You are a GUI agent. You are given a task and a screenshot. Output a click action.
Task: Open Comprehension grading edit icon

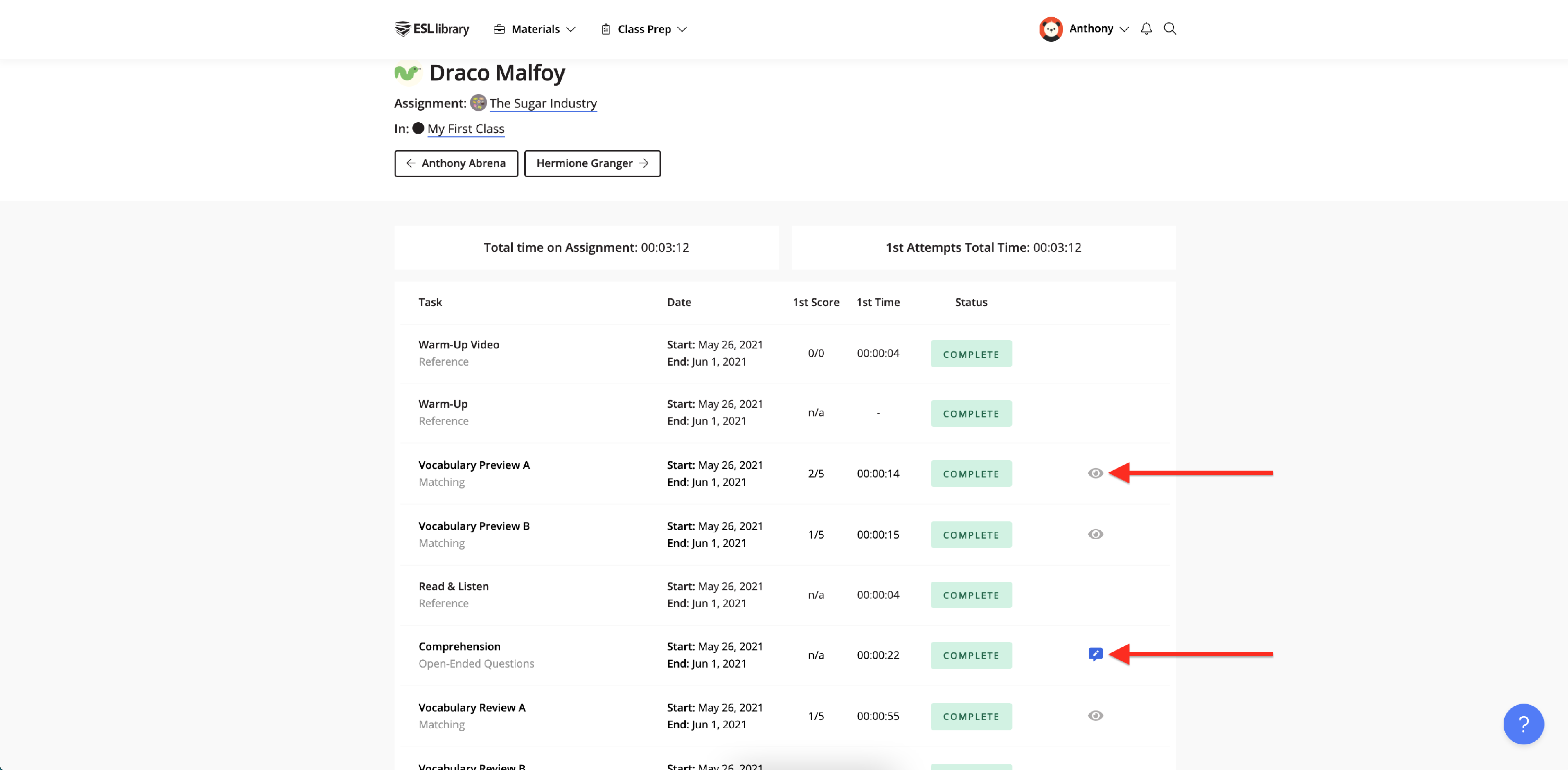coord(1095,654)
